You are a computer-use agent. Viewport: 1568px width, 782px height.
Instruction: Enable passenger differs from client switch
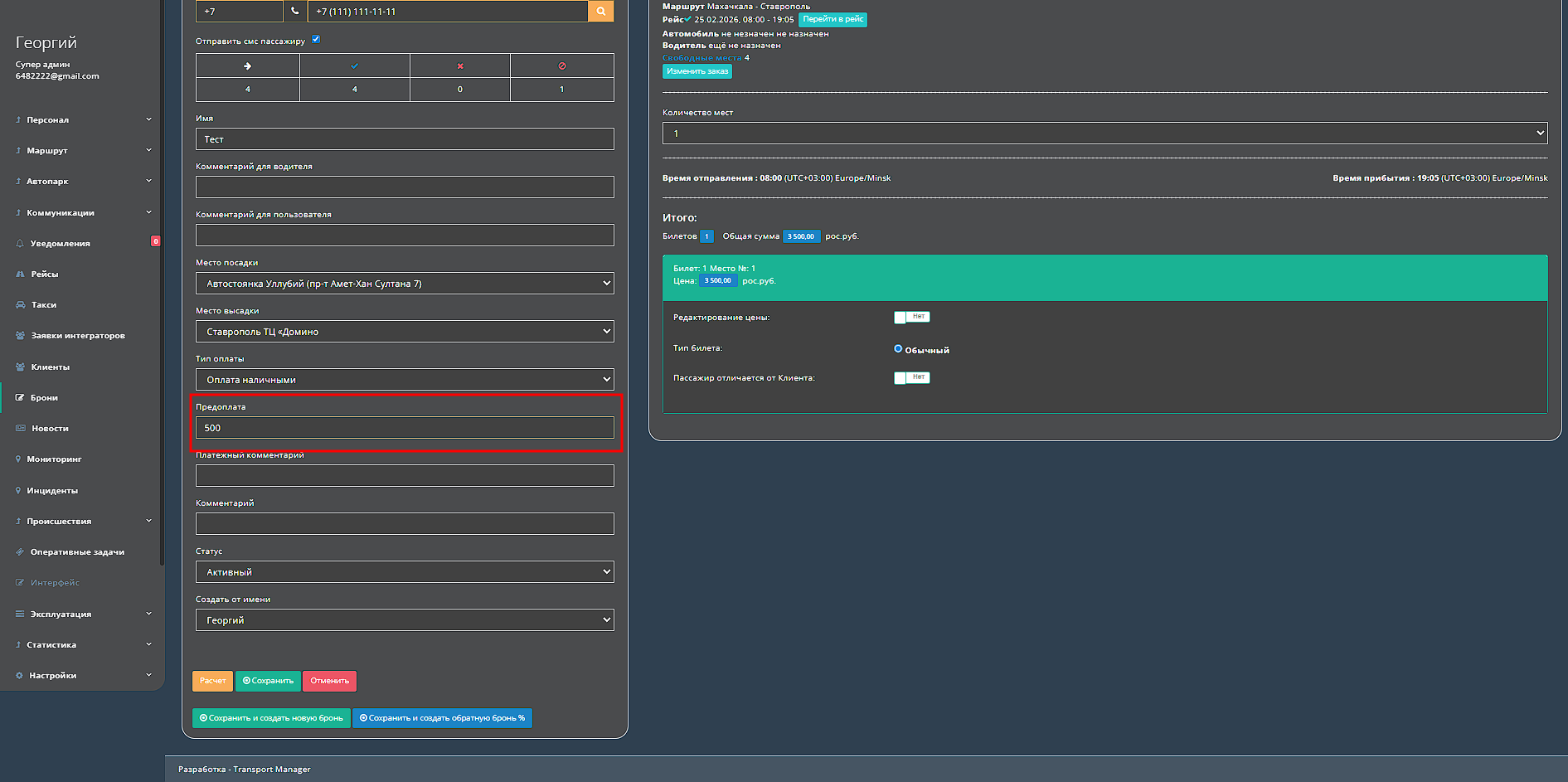coord(911,378)
